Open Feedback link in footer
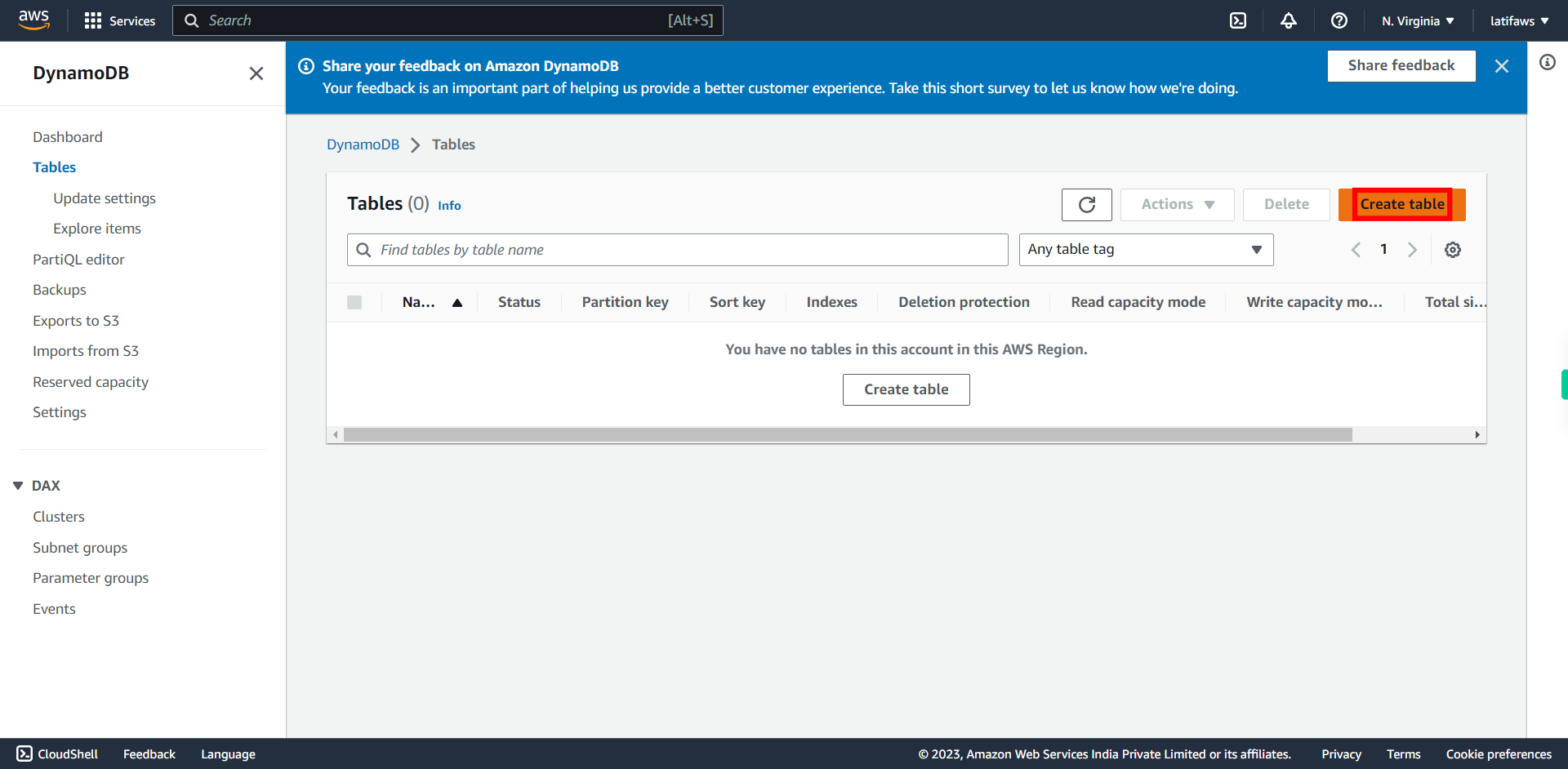This screenshot has width=1568, height=769. [x=149, y=754]
